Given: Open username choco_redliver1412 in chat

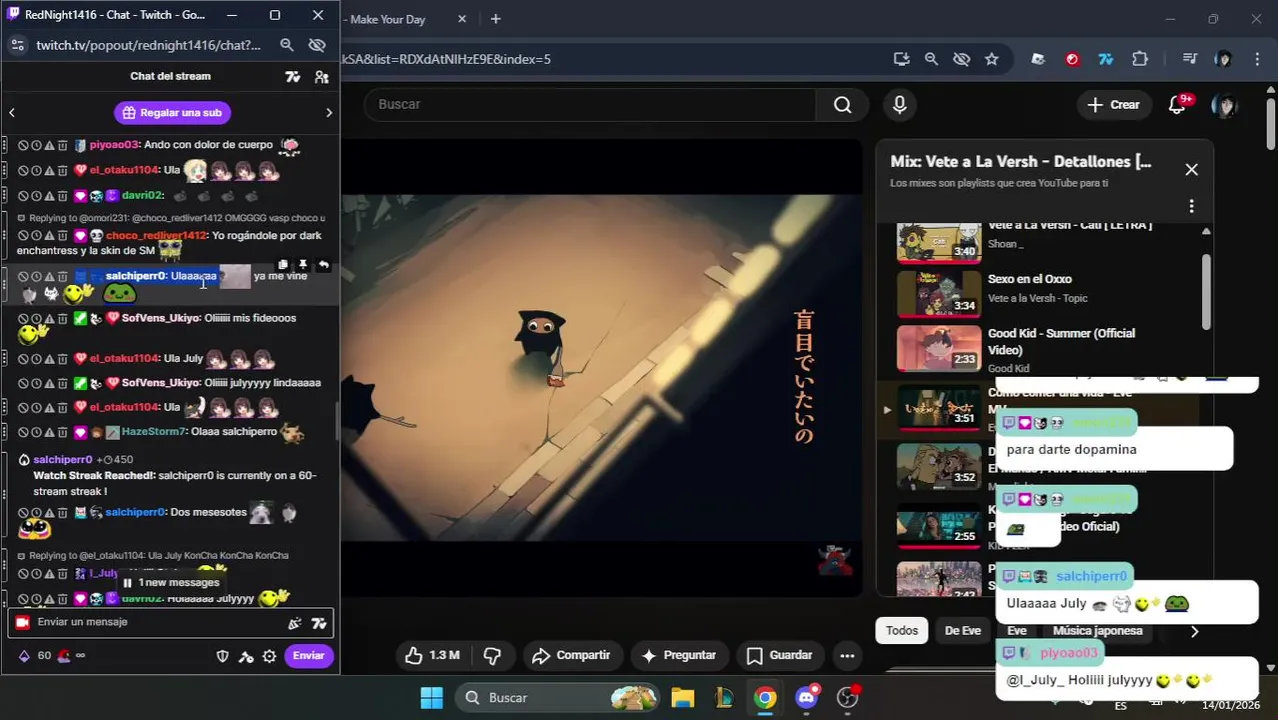Looking at the screenshot, I should pyautogui.click(x=157, y=236).
